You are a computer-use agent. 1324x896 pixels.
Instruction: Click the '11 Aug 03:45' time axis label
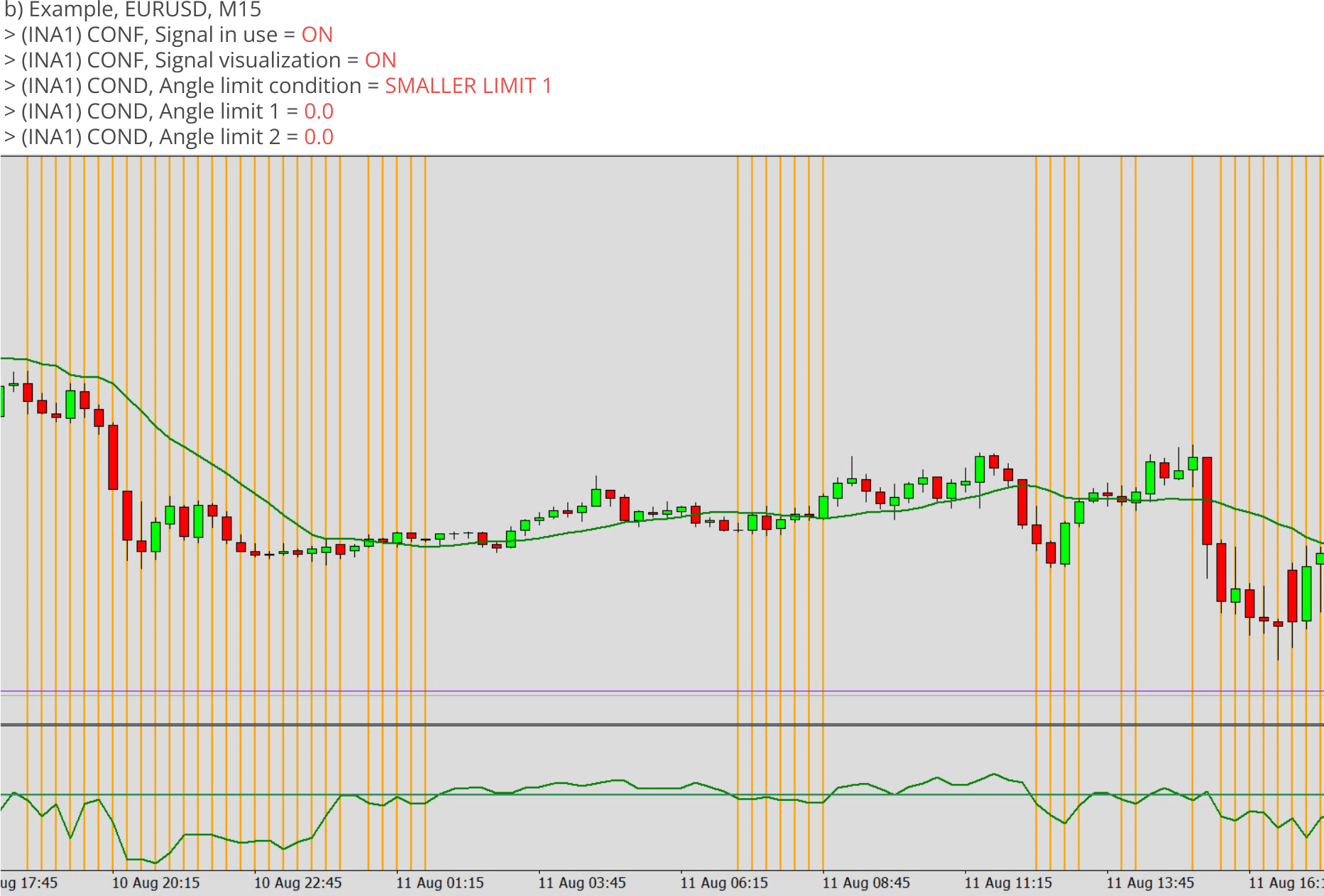582,883
